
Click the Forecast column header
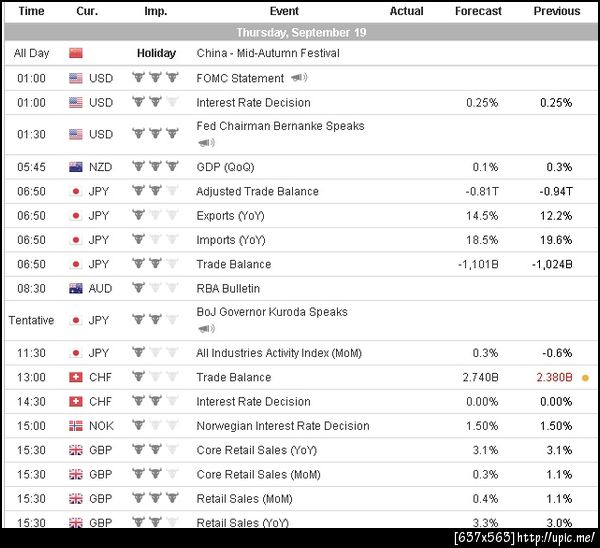[478, 11]
